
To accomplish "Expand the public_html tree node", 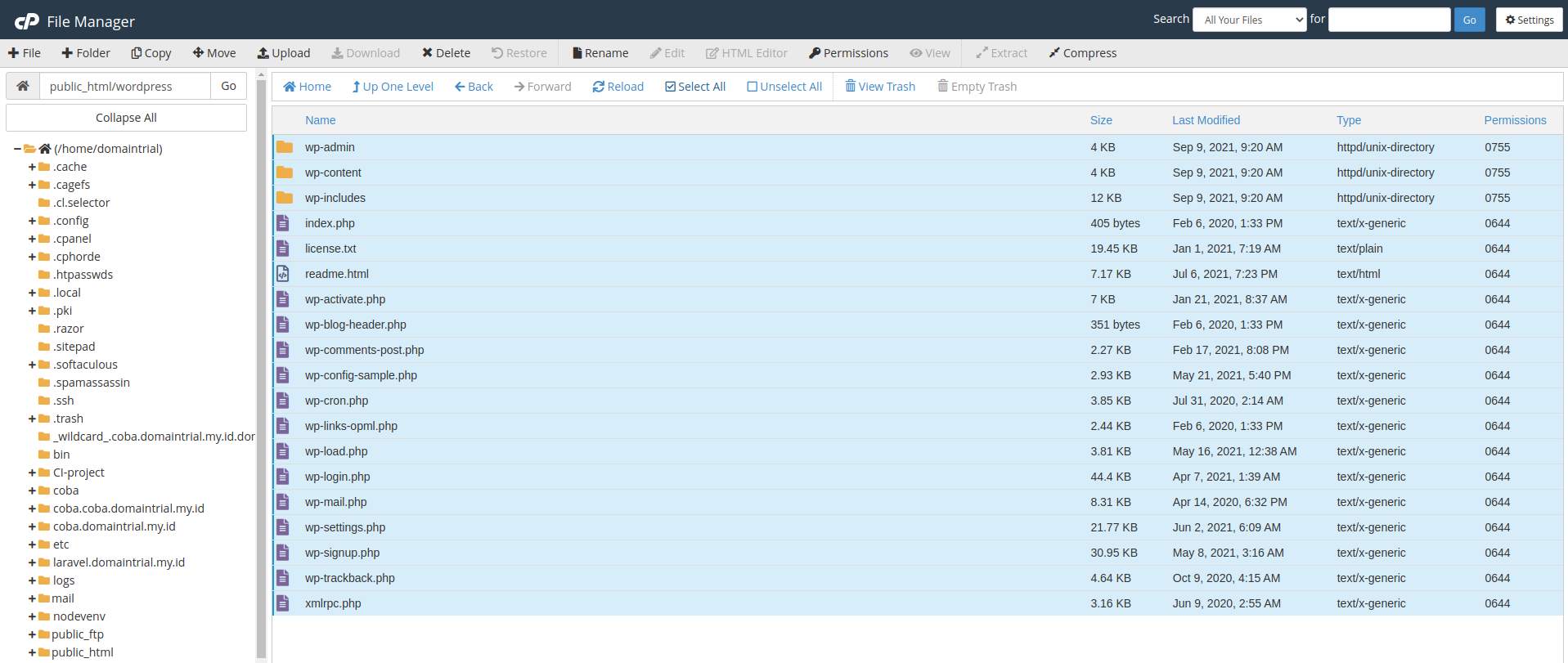I will [x=32, y=652].
